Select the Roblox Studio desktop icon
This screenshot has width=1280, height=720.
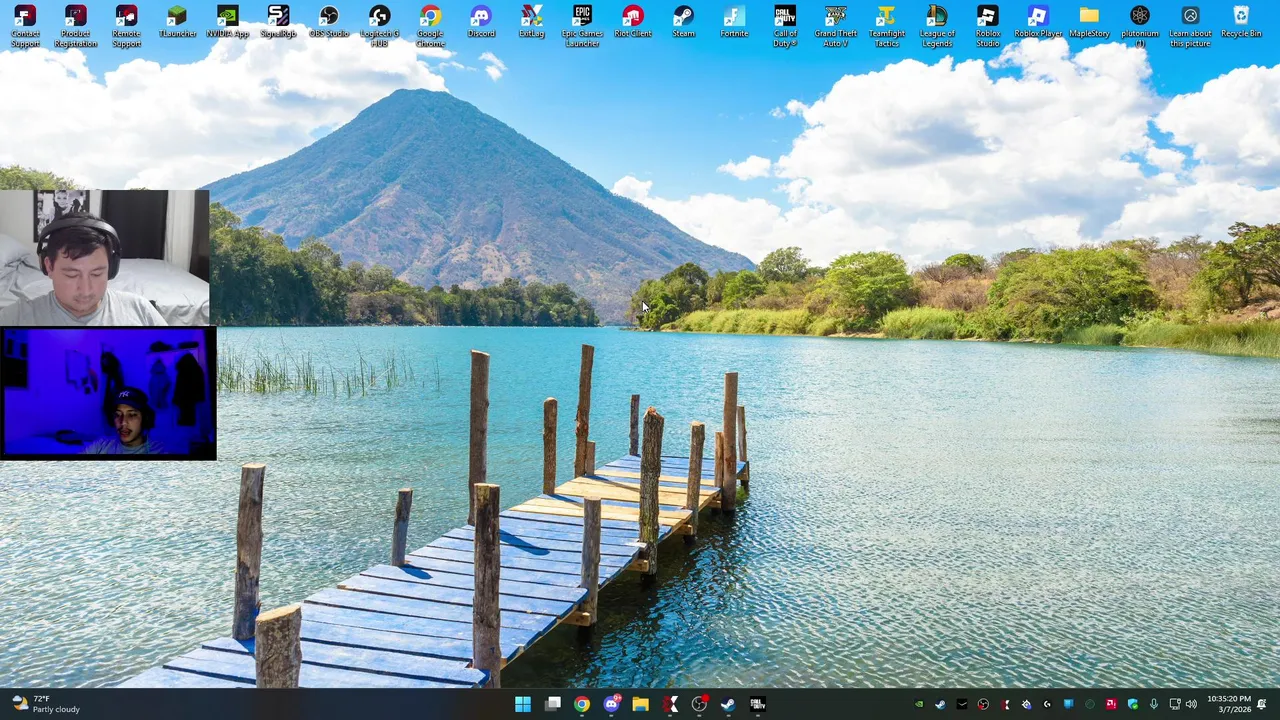tap(987, 26)
